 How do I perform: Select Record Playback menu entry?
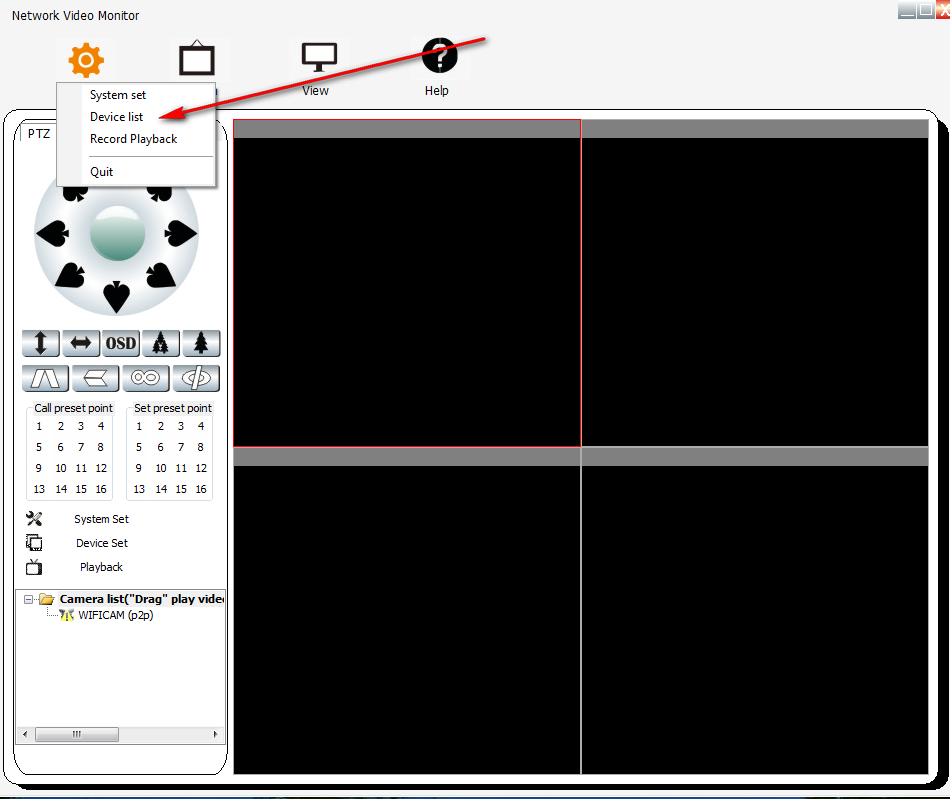click(133, 139)
